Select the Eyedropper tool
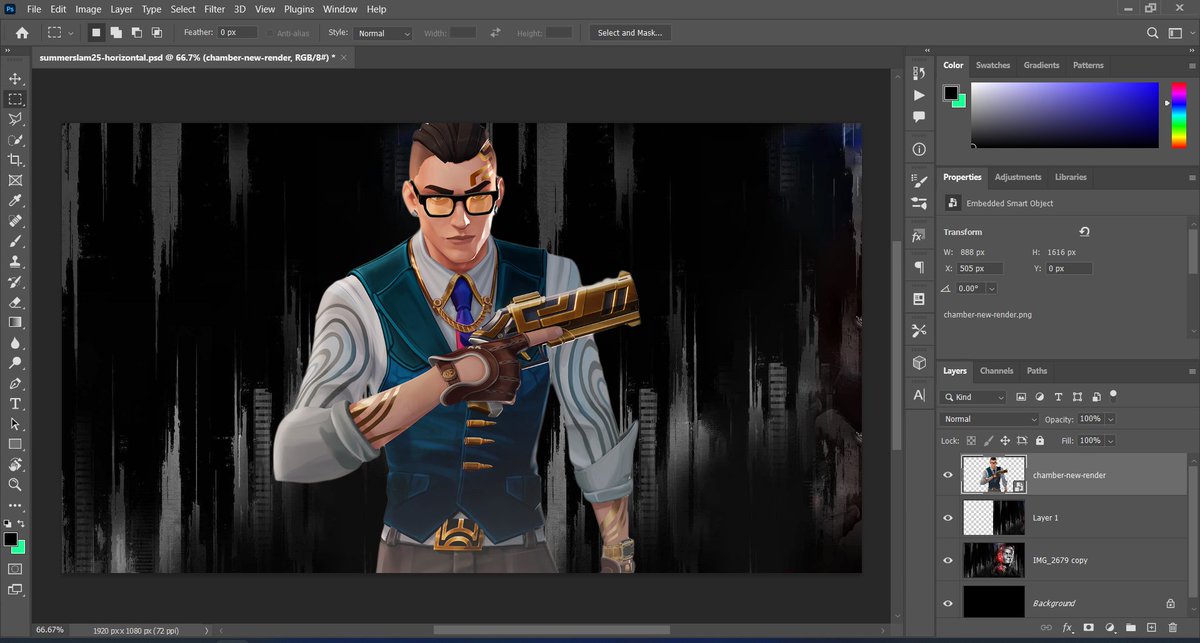 coord(15,201)
